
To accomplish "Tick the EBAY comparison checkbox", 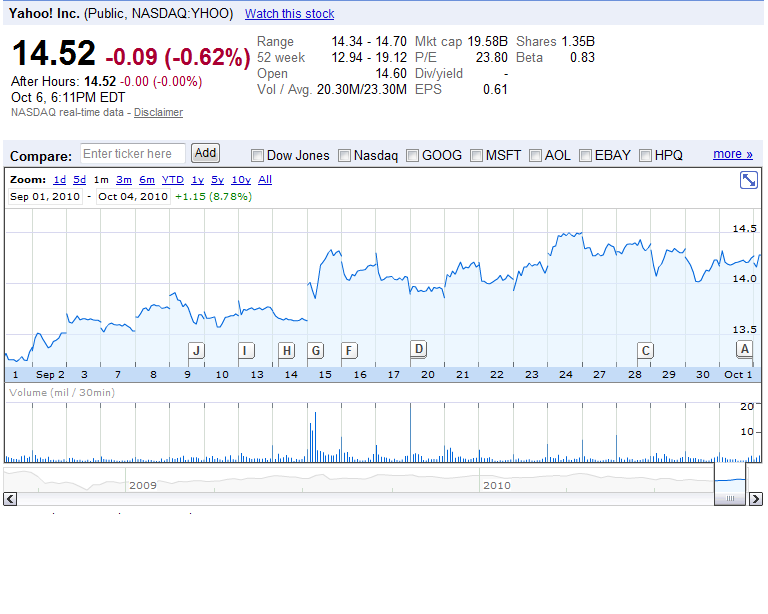I will click(x=585, y=156).
